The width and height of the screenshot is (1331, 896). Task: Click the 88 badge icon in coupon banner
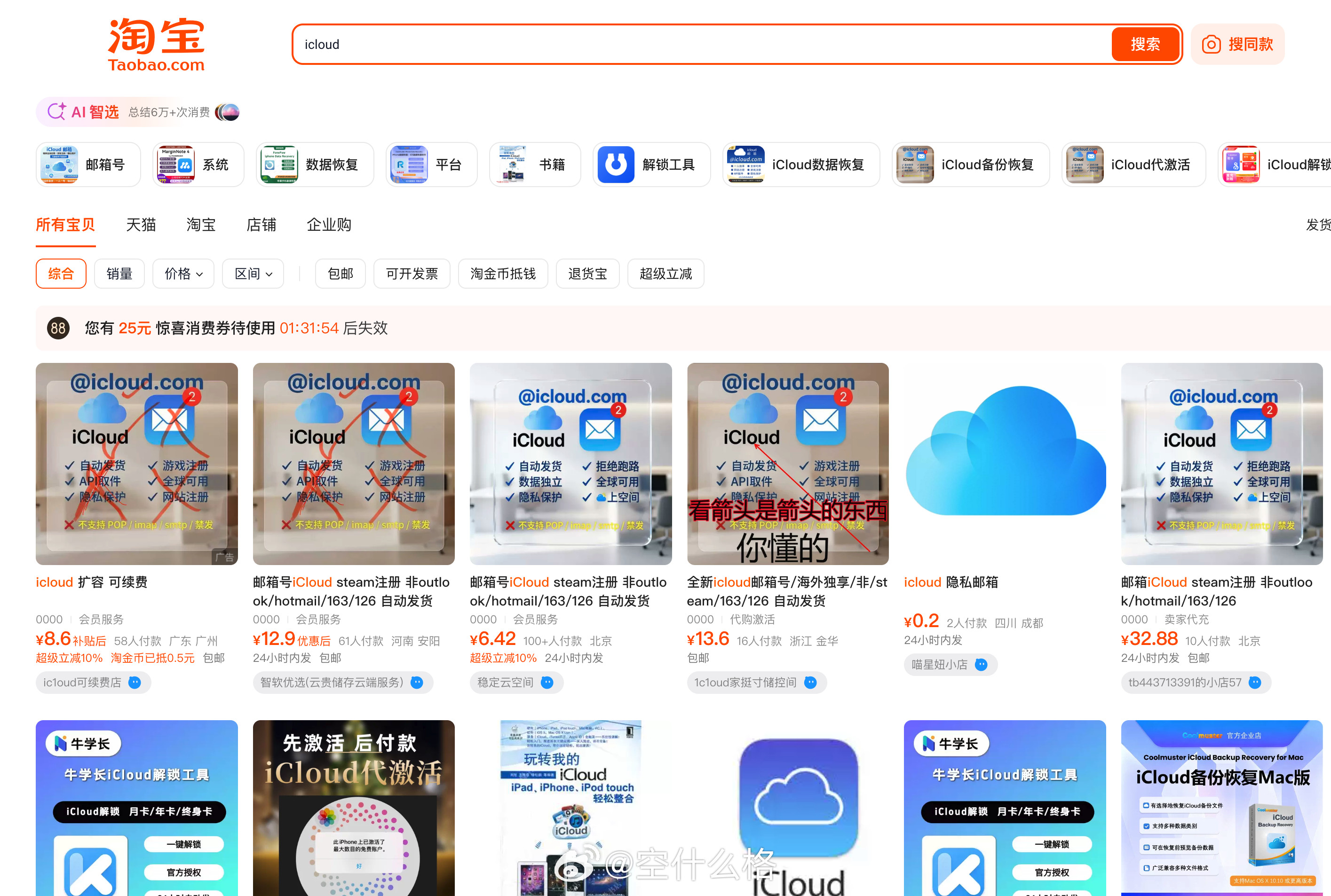point(58,328)
